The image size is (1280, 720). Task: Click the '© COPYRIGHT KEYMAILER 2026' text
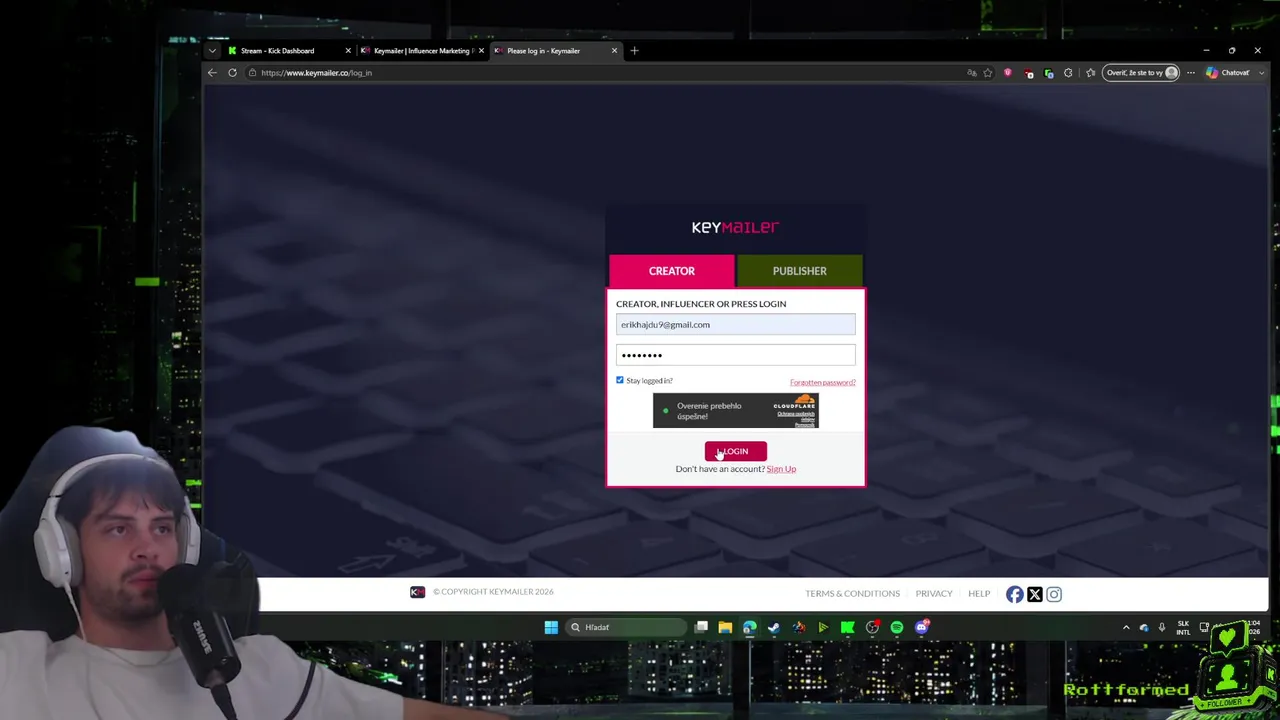493,592
